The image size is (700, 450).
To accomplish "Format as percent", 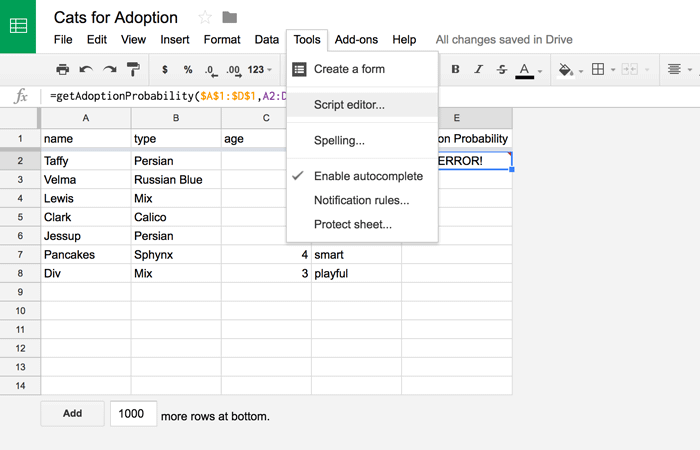I will (188, 69).
